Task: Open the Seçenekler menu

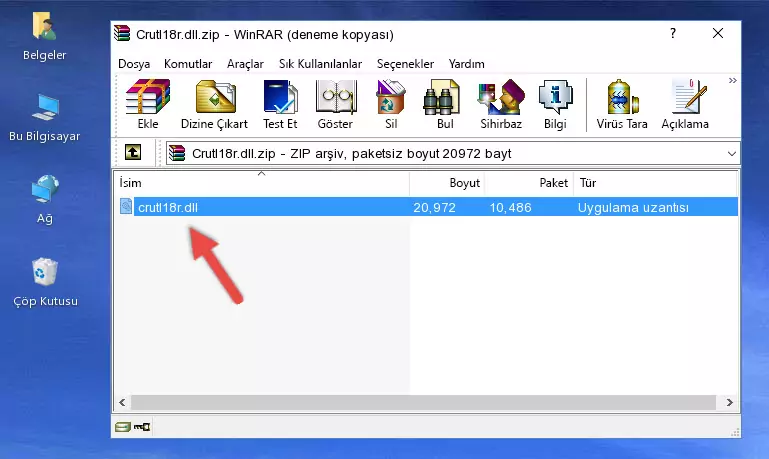Action: (x=405, y=64)
